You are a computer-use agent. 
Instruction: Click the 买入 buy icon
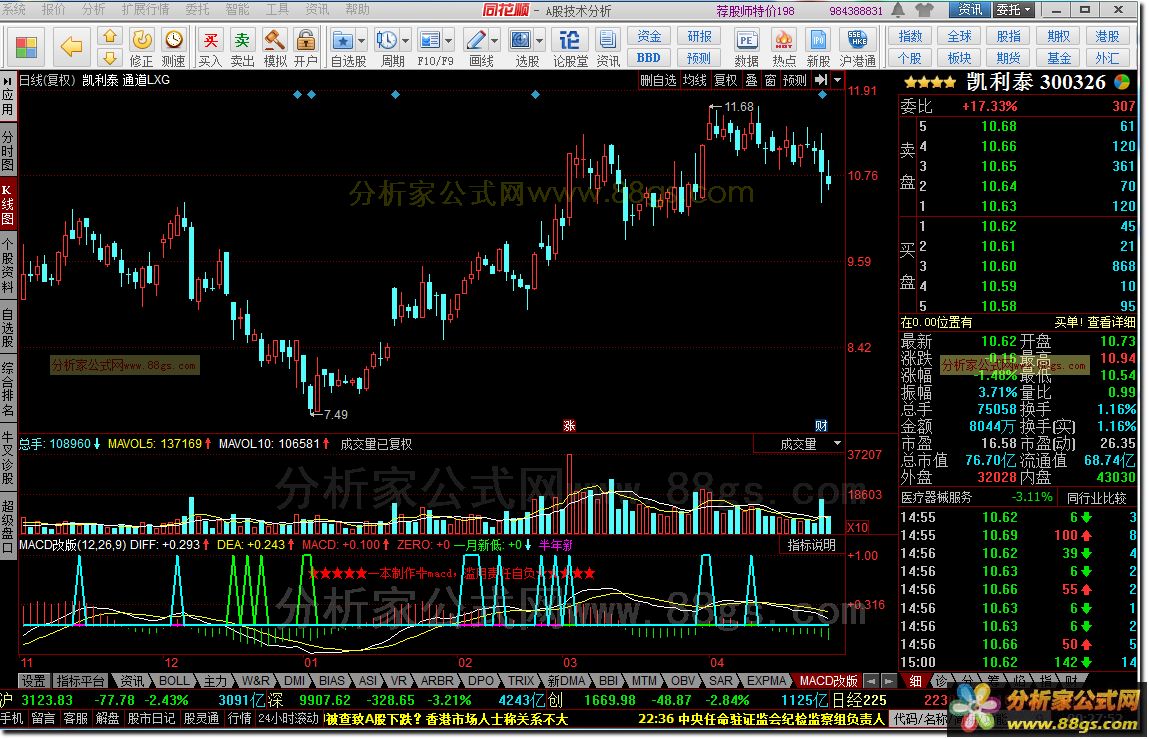coord(210,40)
